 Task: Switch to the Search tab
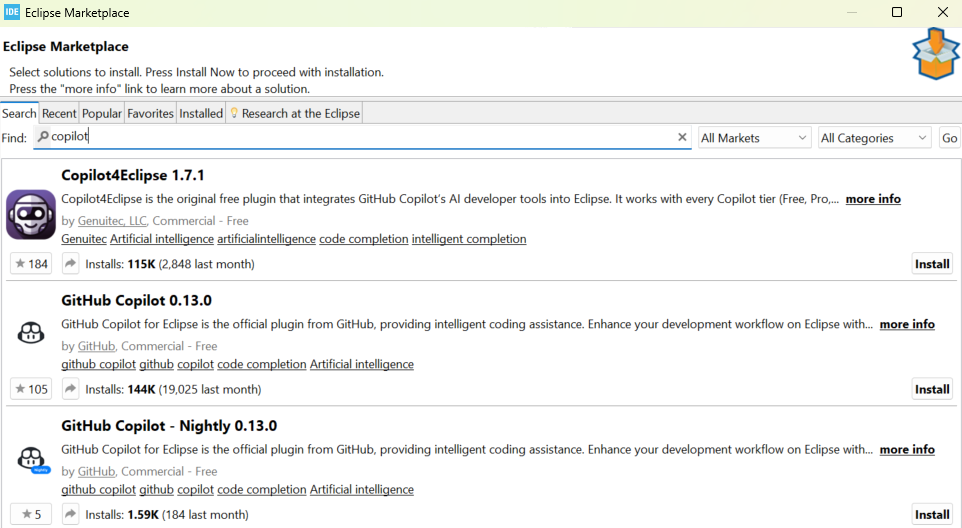19,113
